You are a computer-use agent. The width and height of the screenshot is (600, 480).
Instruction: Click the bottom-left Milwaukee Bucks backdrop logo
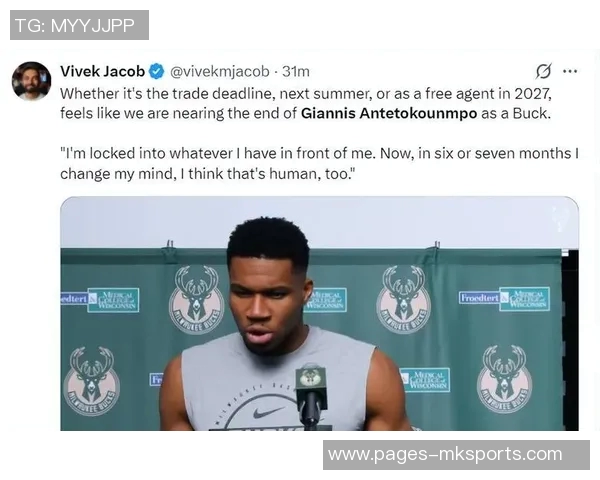[91, 381]
